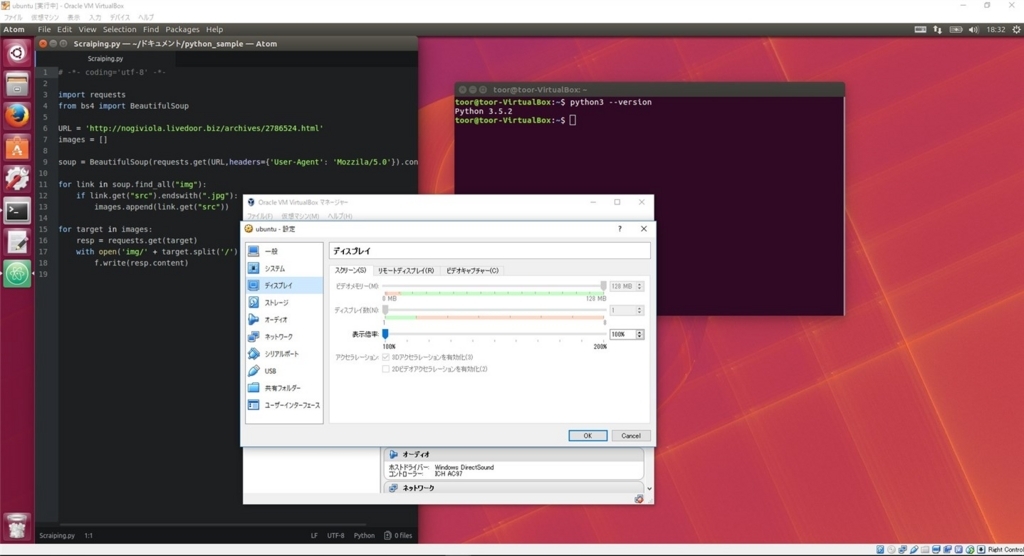1024x556 pixels.
Task: Click the VirtualBox display status bar icon
Action: (936, 549)
